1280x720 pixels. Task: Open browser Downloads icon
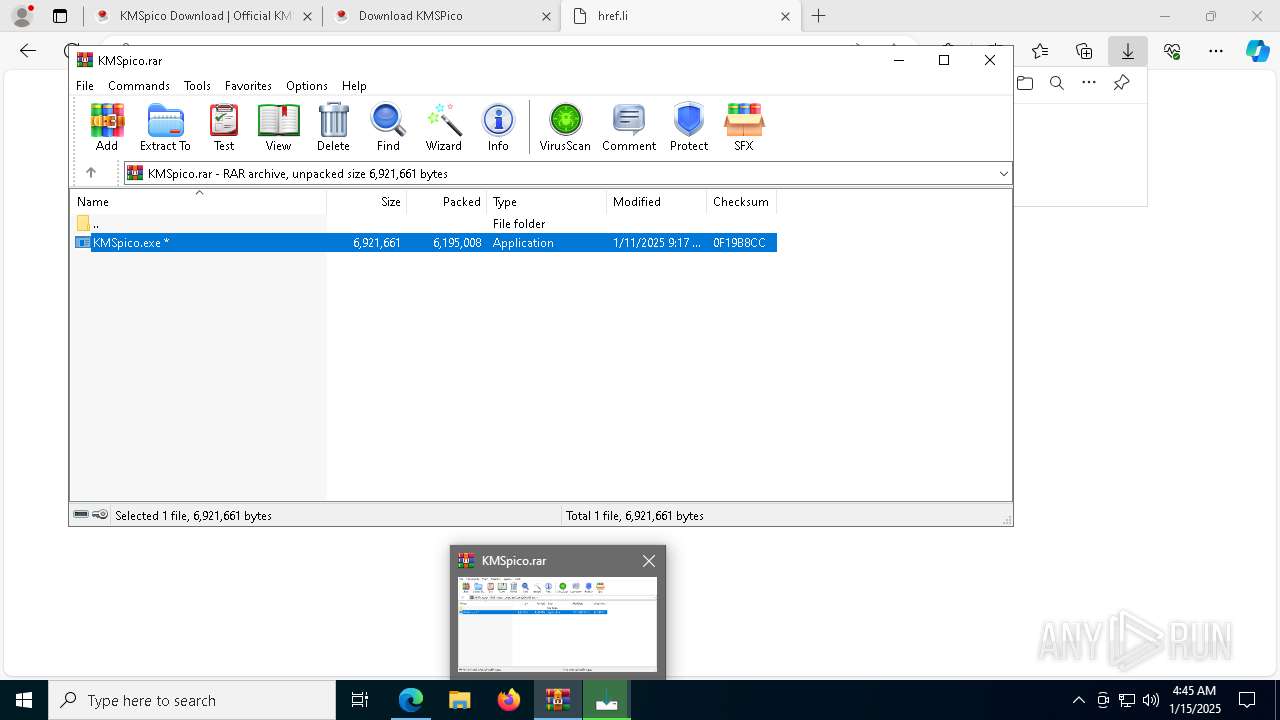[x=1128, y=51]
